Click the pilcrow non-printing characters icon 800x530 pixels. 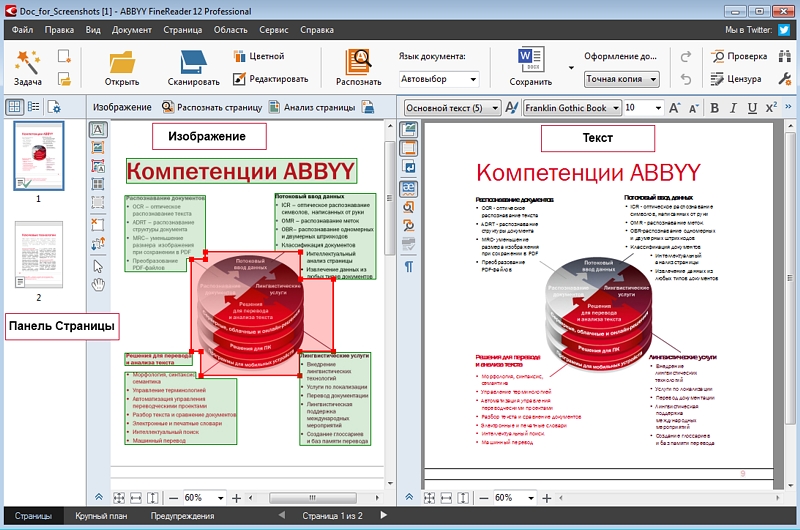(x=409, y=266)
